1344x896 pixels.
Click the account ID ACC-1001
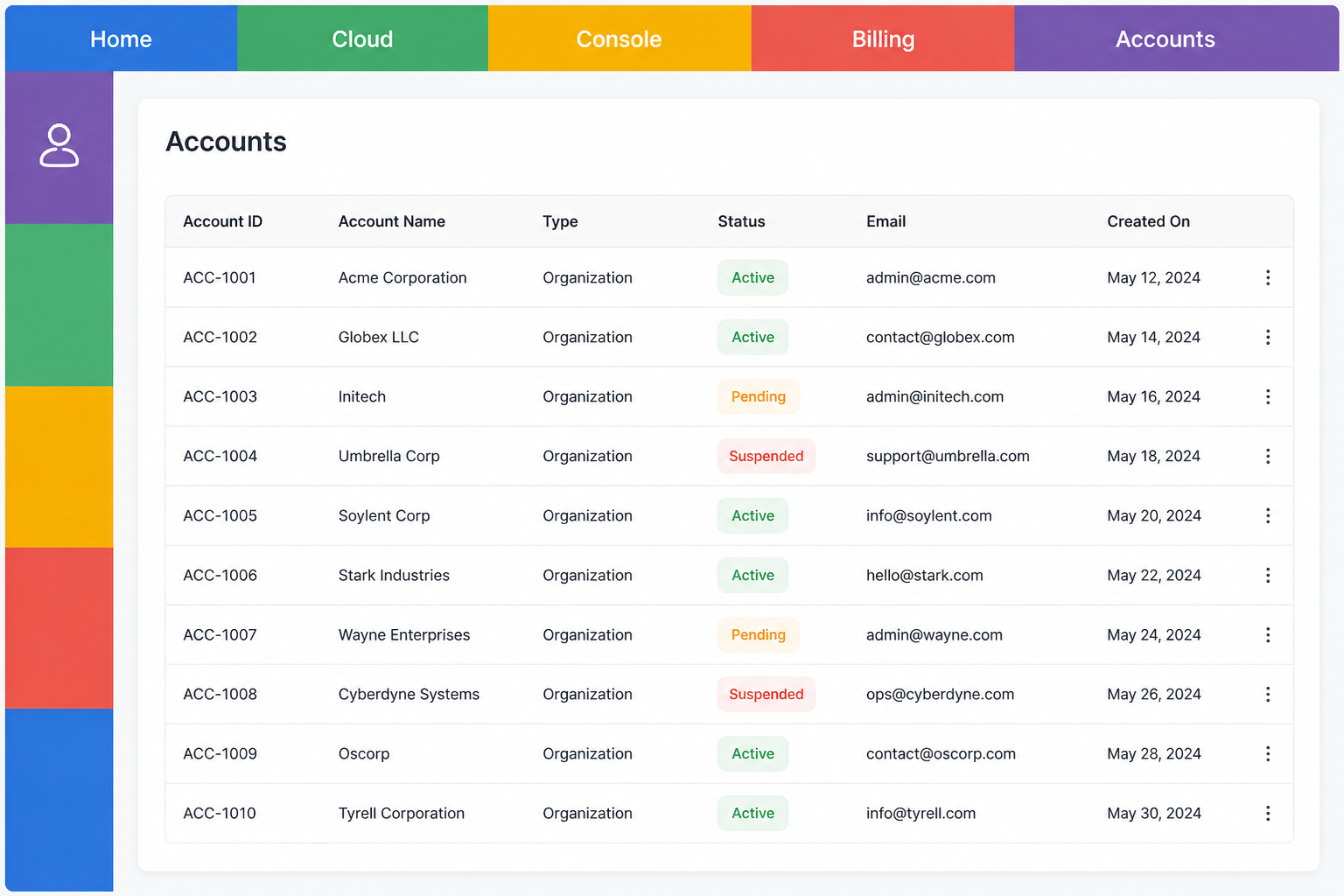220,277
